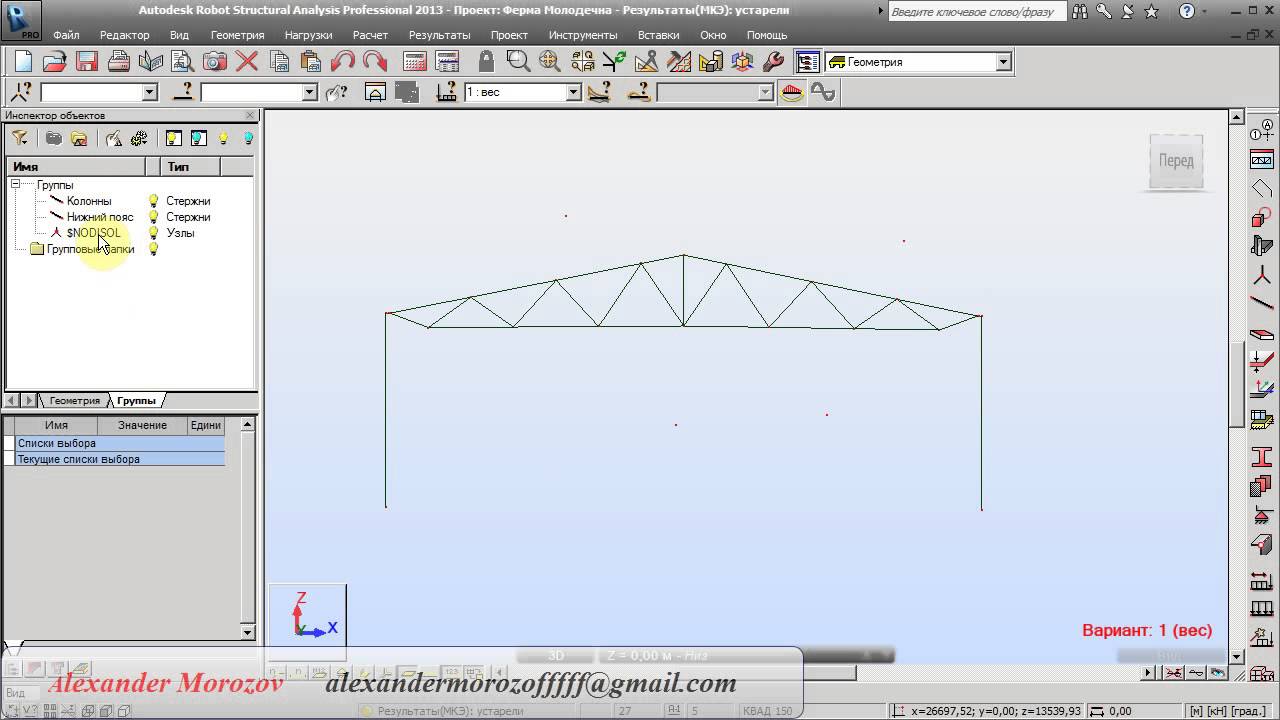The width and height of the screenshot is (1280, 720).
Task: Switch to the Группы inspector tab
Action: point(136,400)
